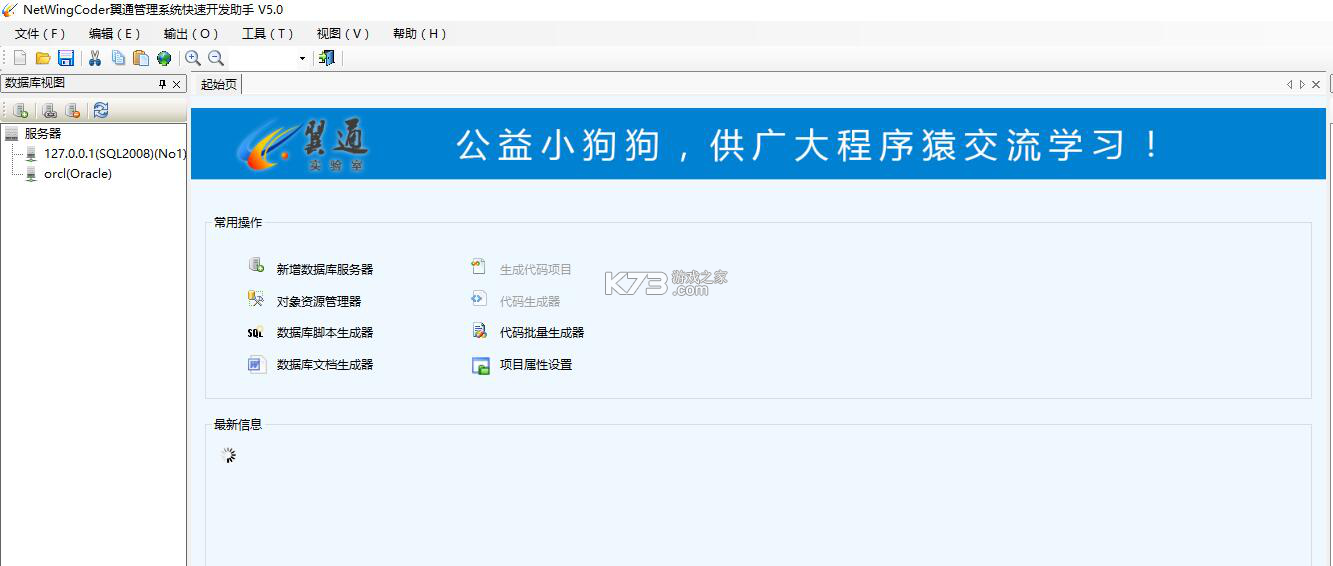
Task: Click the remove server icon in database view
Action: pyautogui.click(x=72, y=110)
